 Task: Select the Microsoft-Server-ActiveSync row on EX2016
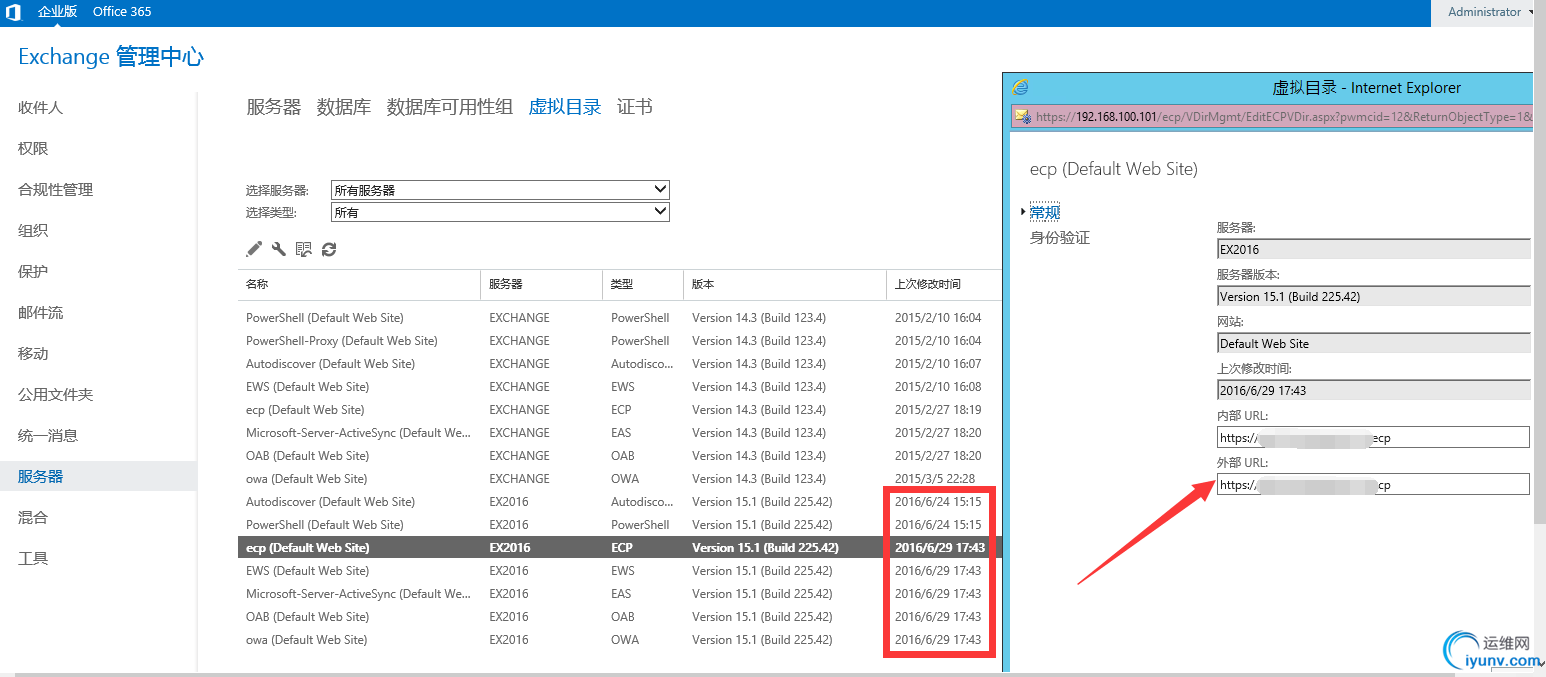[620, 594]
